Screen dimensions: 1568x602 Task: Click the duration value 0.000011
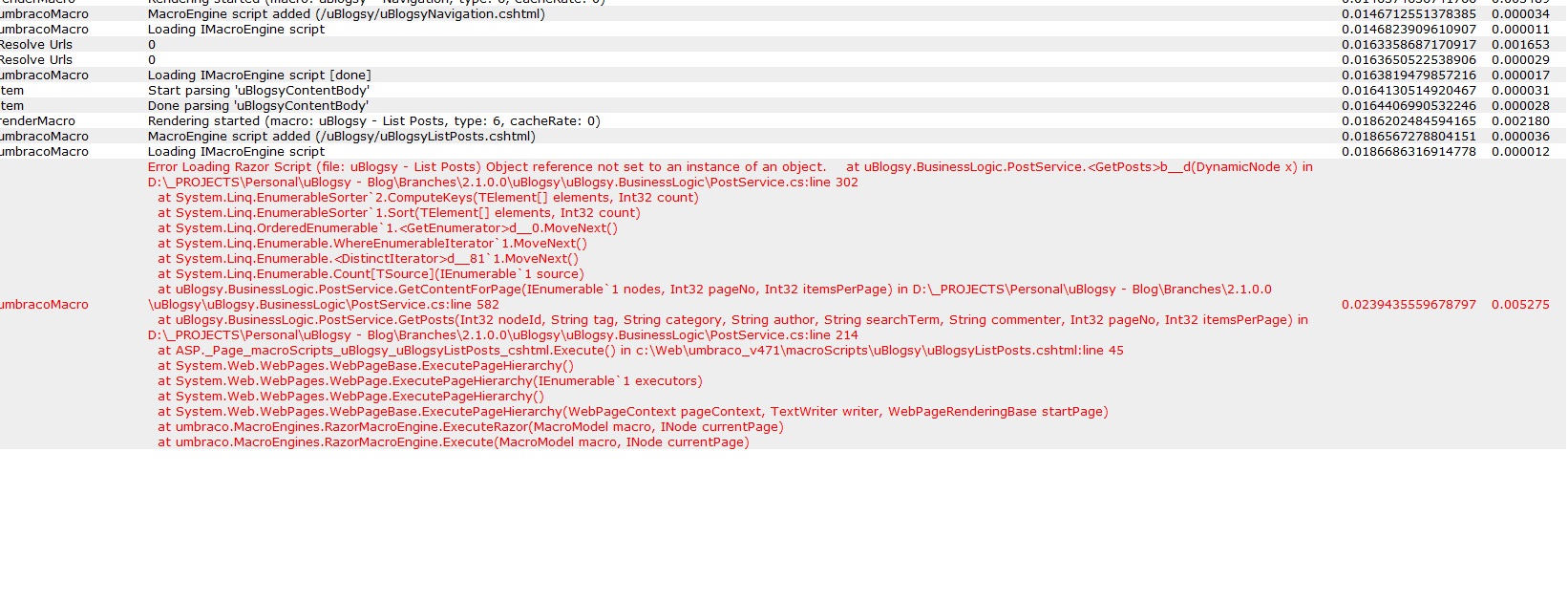click(1521, 30)
